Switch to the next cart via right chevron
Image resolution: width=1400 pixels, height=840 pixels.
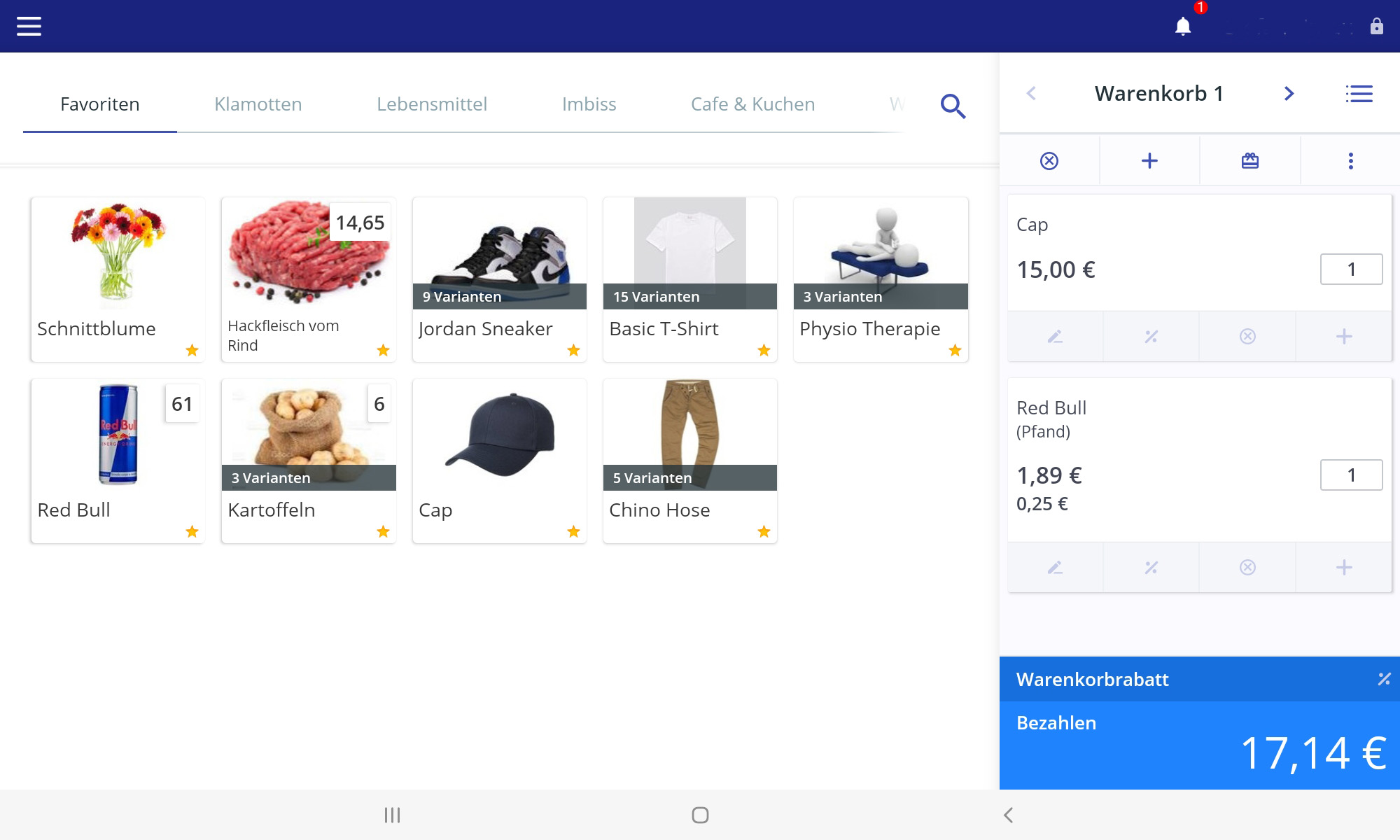(x=1289, y=93)
